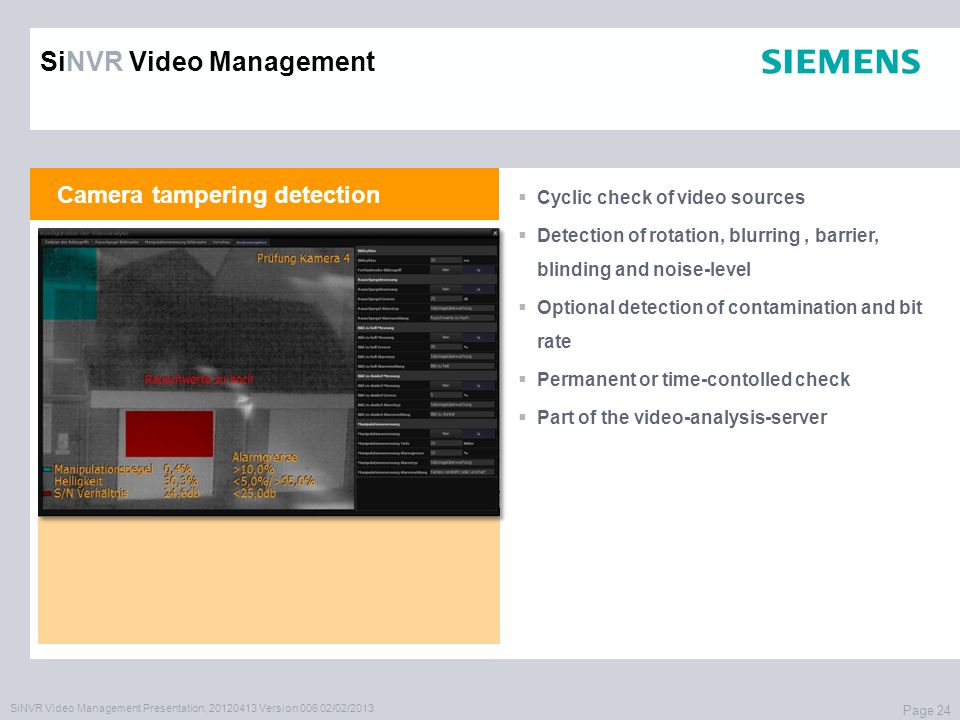Screen dimensions: 960x720
Task: Edit the Bild zu dunkel Alarmmeldung field
Action: point(462,414)
